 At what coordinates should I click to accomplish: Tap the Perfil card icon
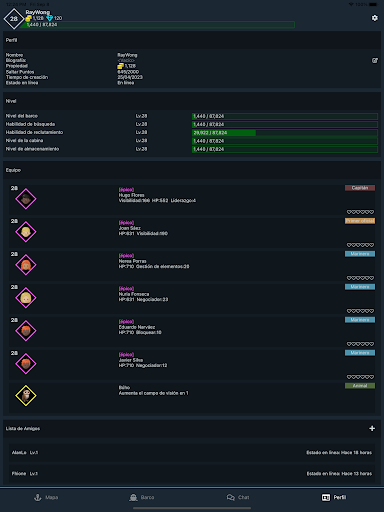[326, 497]
